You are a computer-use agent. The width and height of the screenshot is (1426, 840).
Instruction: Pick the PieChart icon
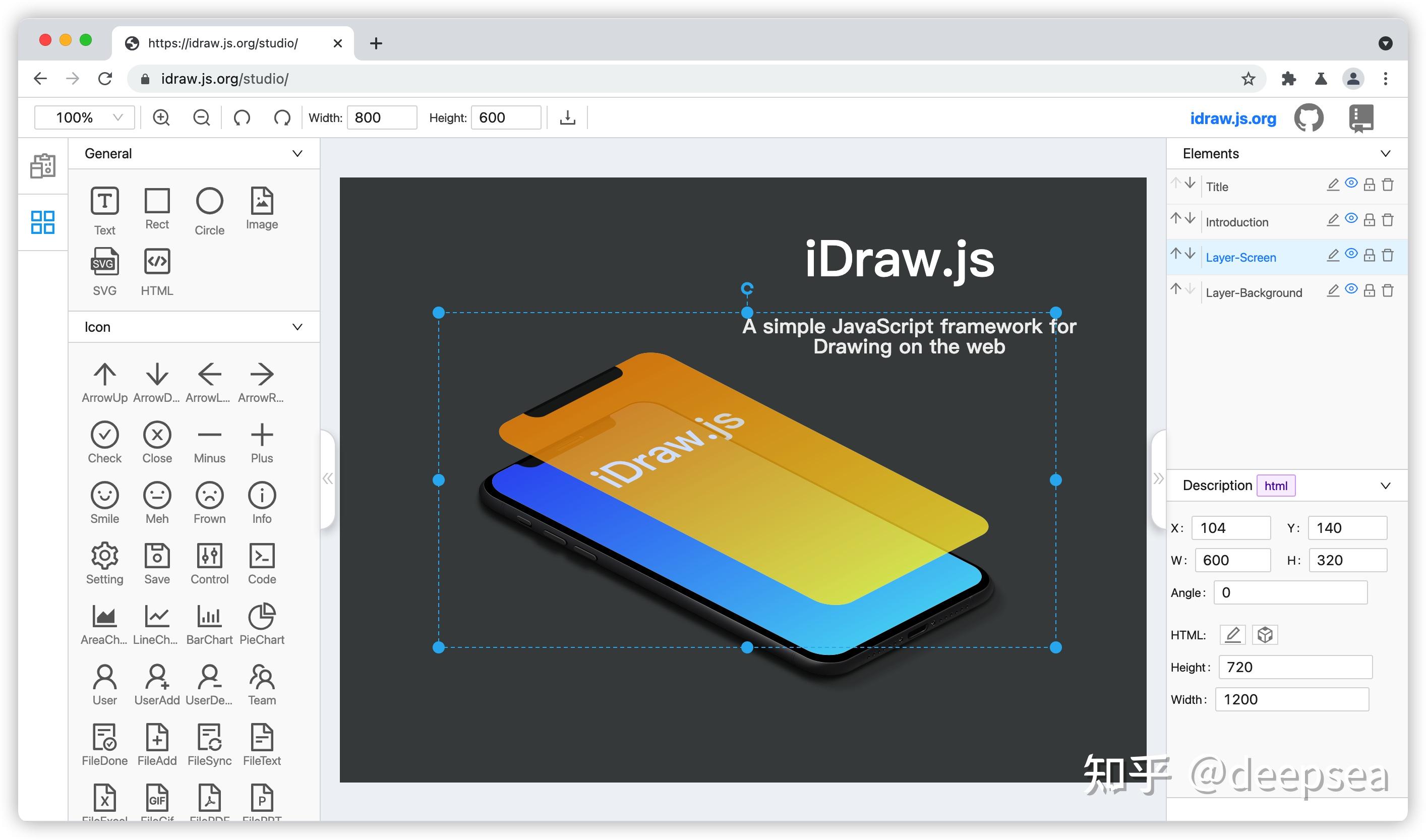tap(262, 624)
